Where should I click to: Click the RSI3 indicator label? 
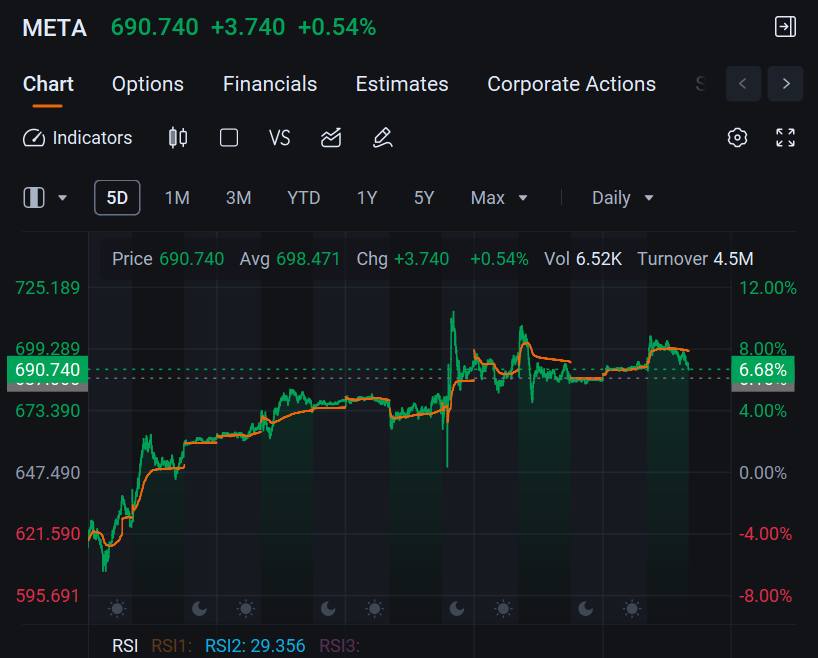point(340,646)
